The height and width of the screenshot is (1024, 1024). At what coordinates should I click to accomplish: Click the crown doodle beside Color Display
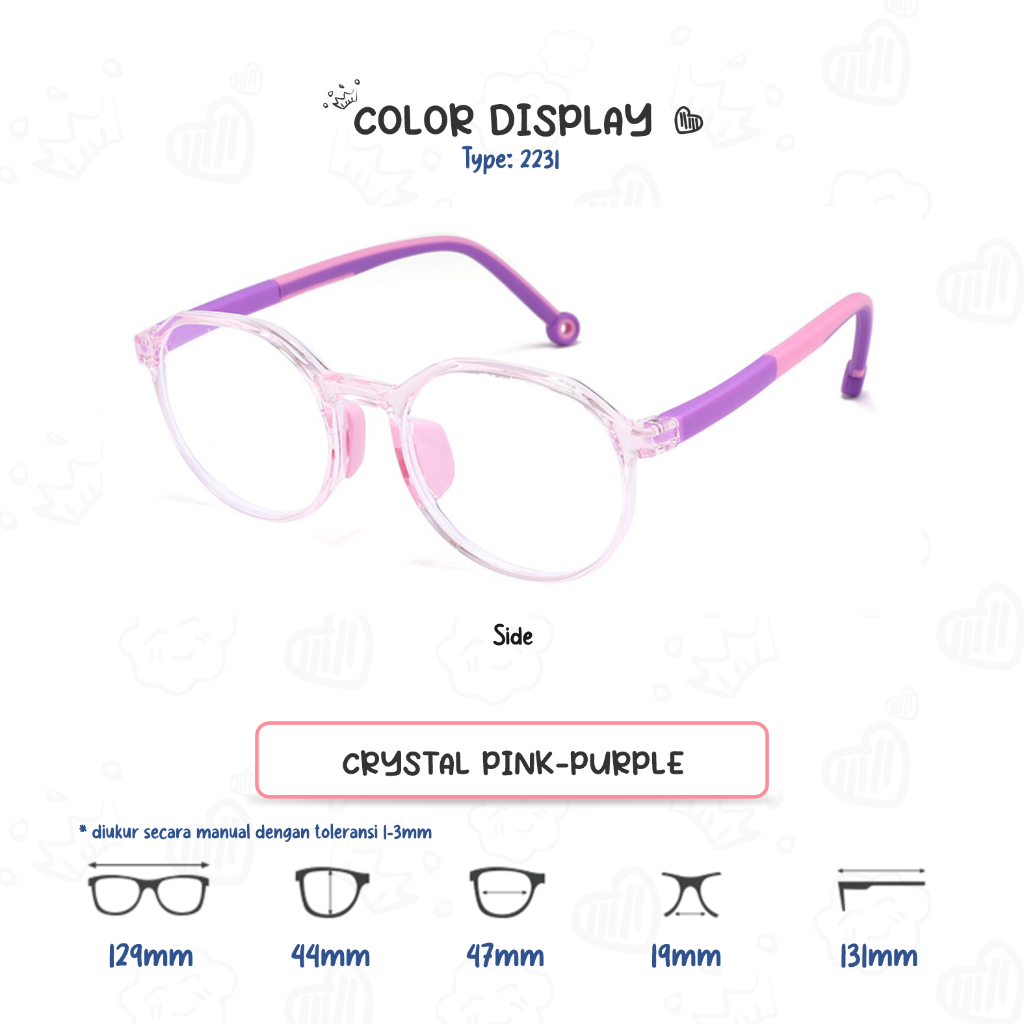[342, 95]
